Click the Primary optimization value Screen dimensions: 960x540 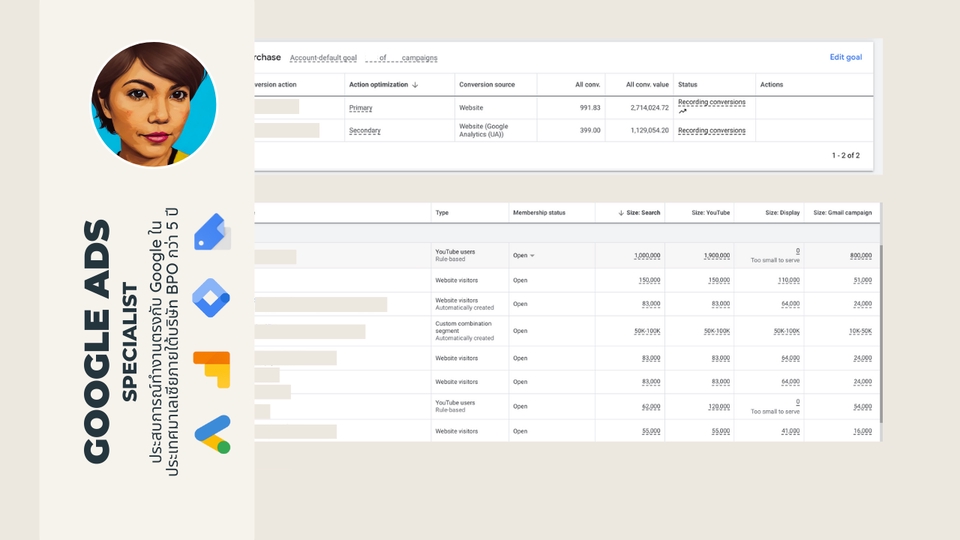tap(361, 108)
